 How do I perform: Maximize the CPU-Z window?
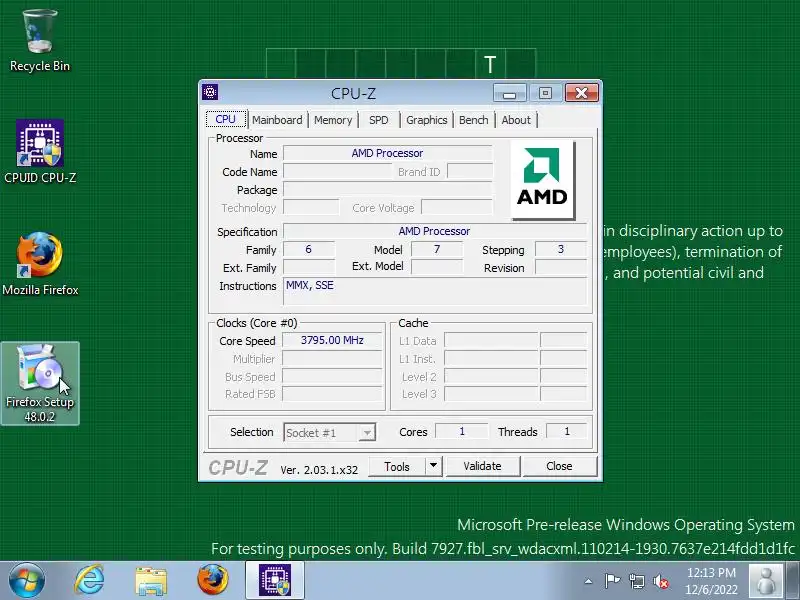pos(545,93)
